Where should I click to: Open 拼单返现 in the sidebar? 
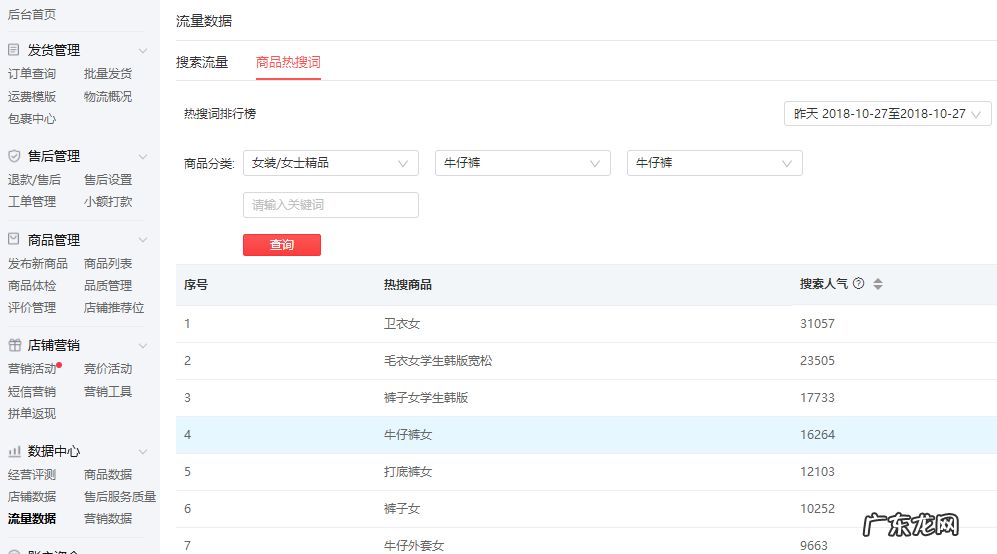32,413
